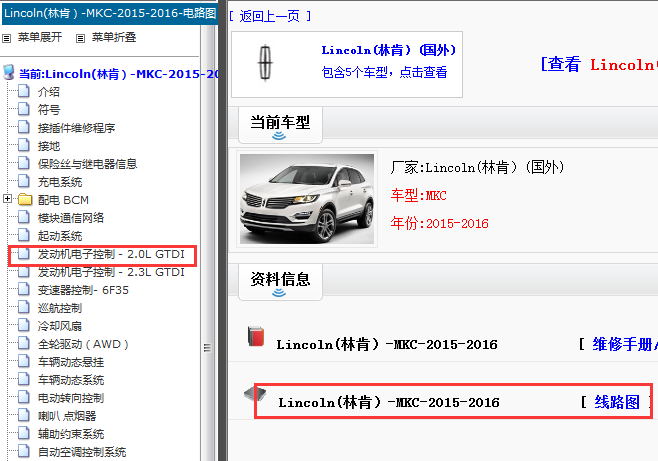The height and width of the screenshot is (461, 658).
Task: Click the page icon beside 充电系统
Action: click(24, 181)
